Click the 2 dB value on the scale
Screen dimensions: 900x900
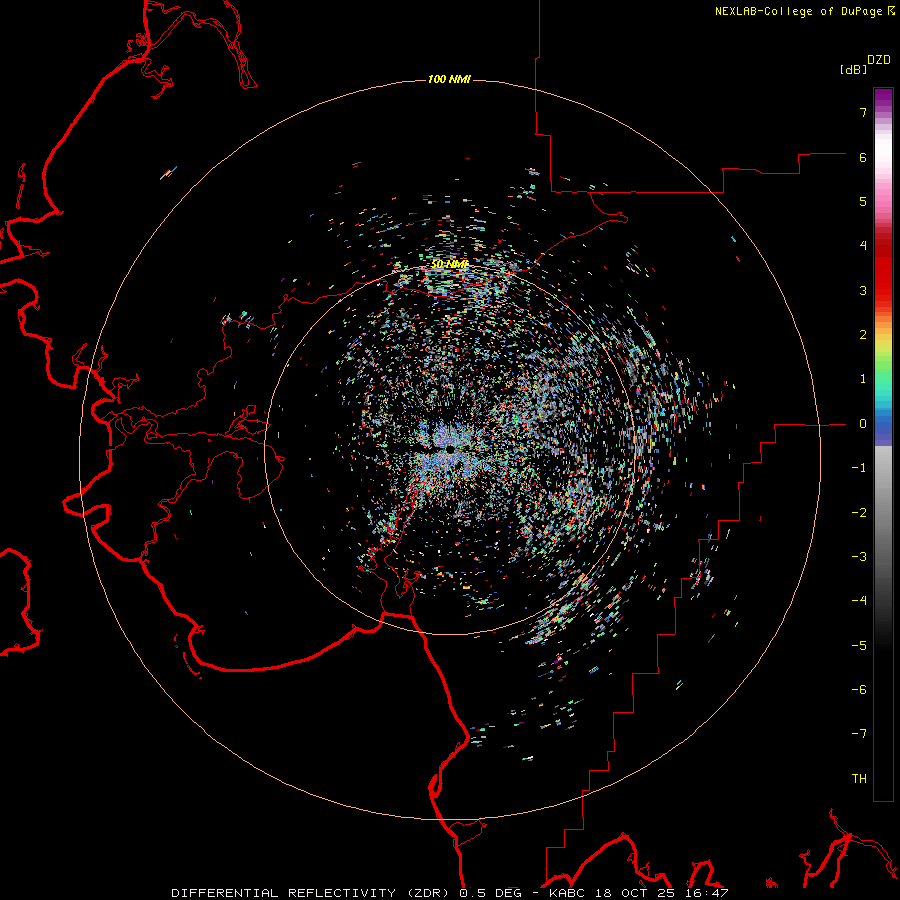(x=863, y=335)
